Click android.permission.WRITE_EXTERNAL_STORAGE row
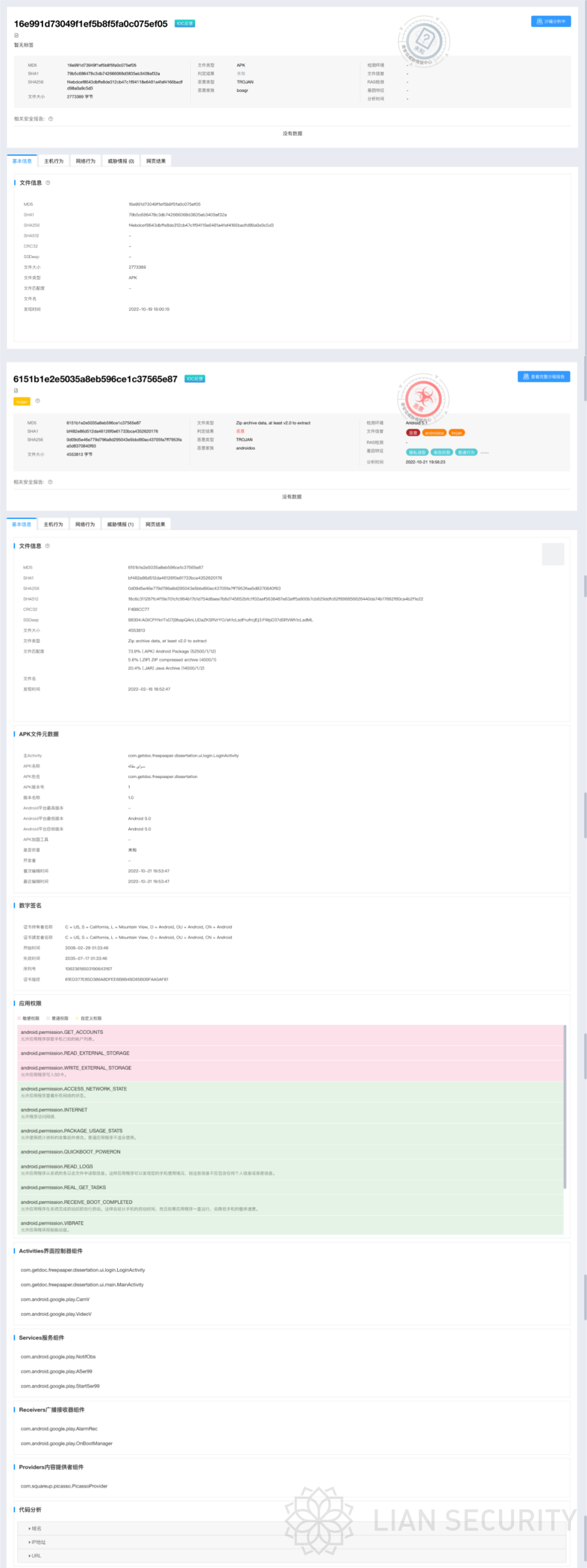Viewport: 587px width, 1568px height. (x=290, y=1071)
